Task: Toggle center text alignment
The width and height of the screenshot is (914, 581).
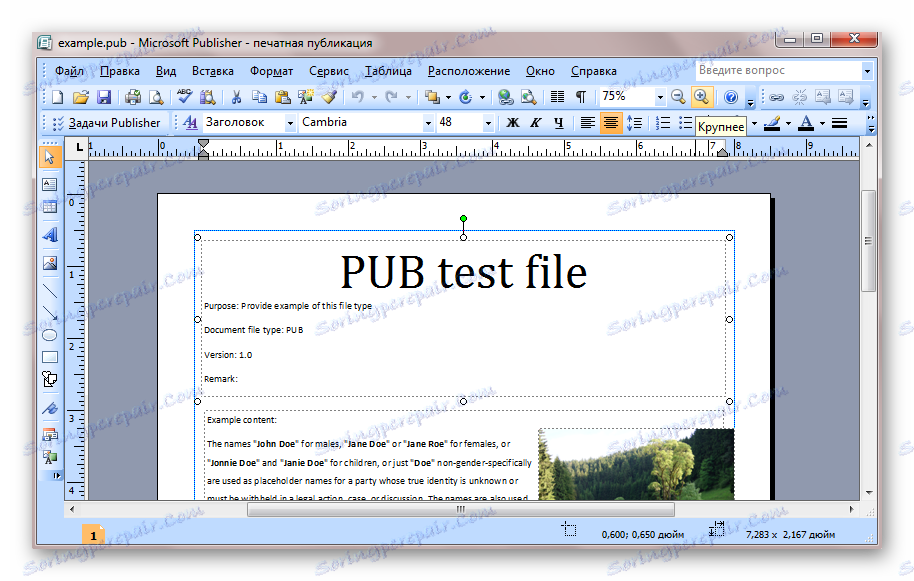Action: pos(610,122)
